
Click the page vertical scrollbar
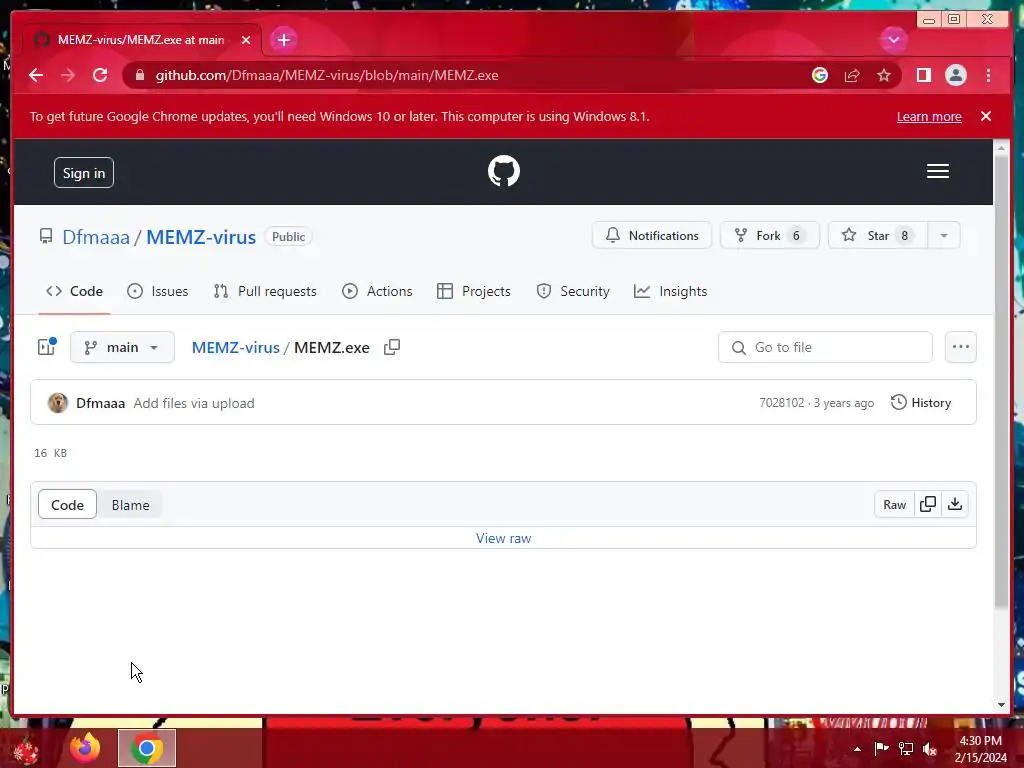1001,382
